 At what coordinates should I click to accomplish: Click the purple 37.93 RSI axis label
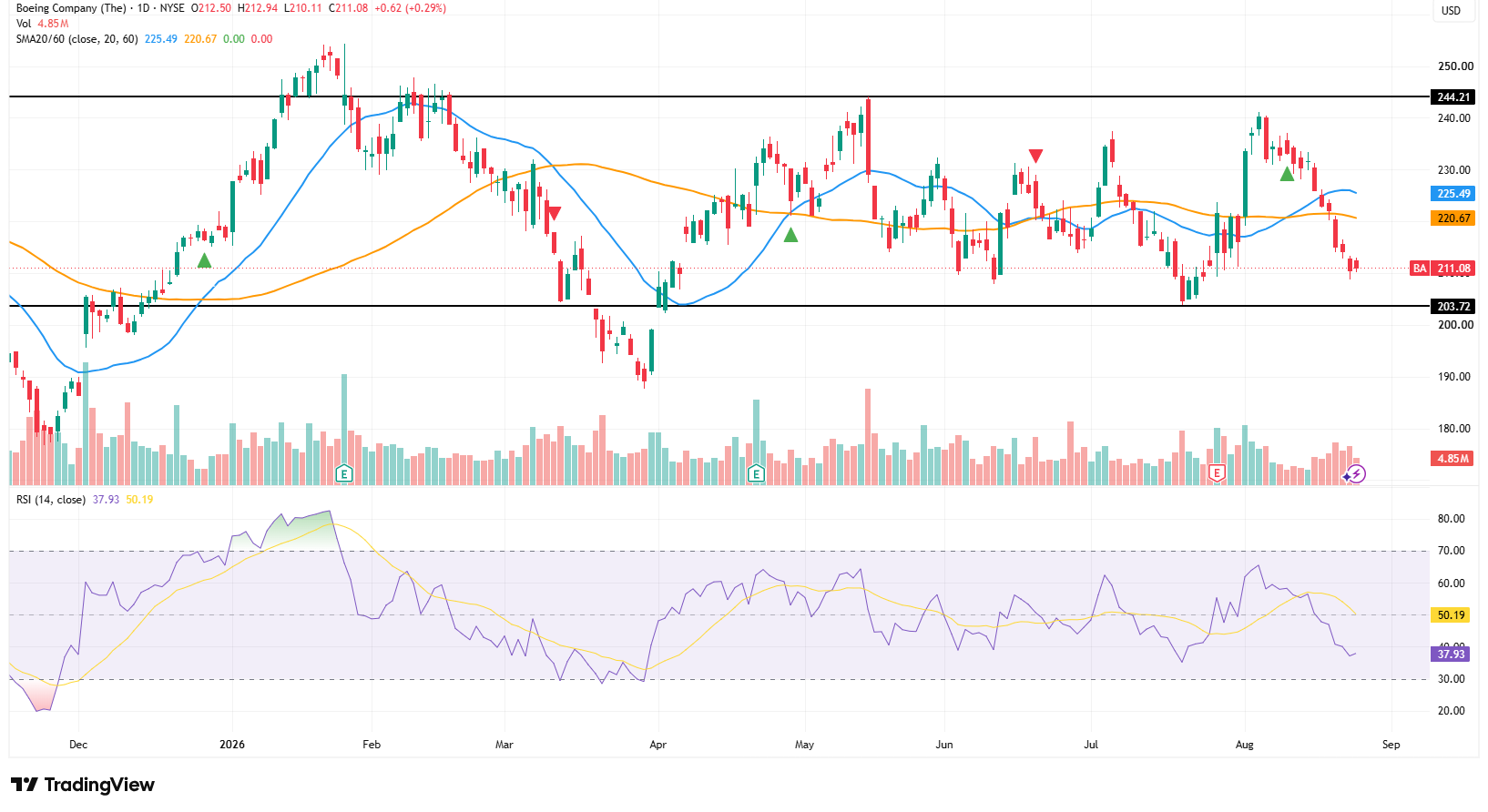click(1452, 655)
